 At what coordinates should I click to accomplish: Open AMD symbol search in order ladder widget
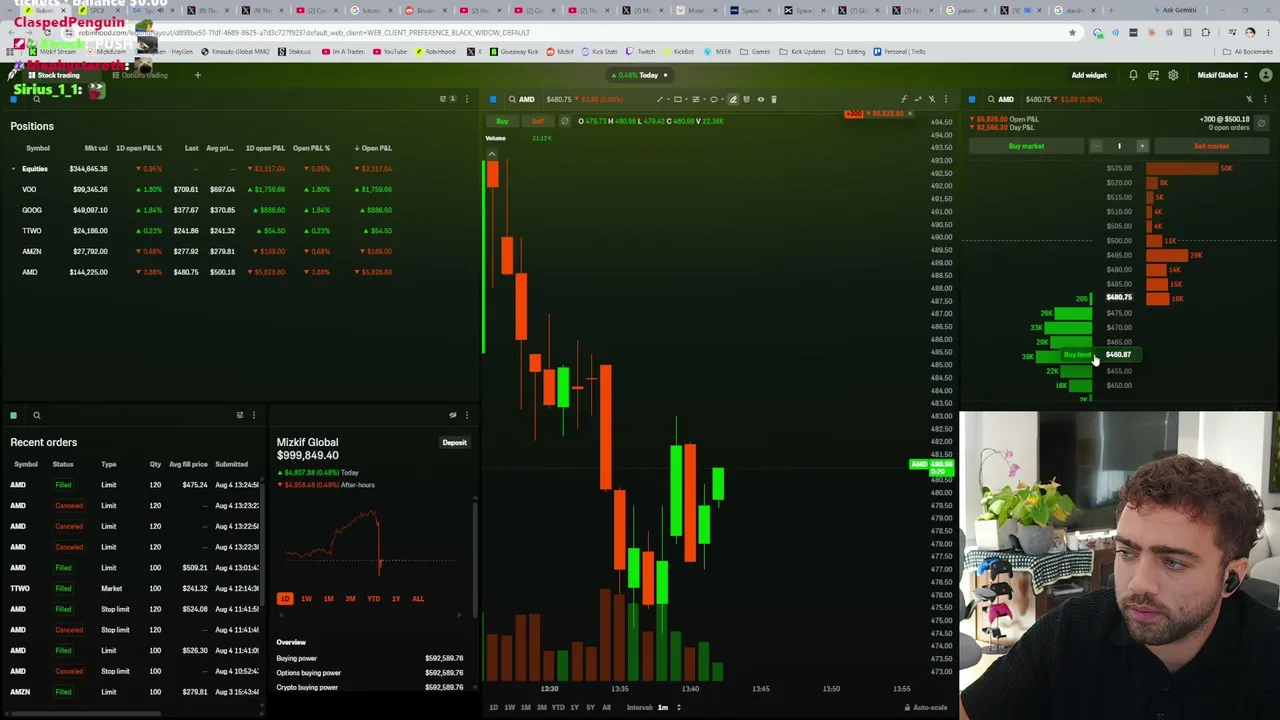point(999,99)
